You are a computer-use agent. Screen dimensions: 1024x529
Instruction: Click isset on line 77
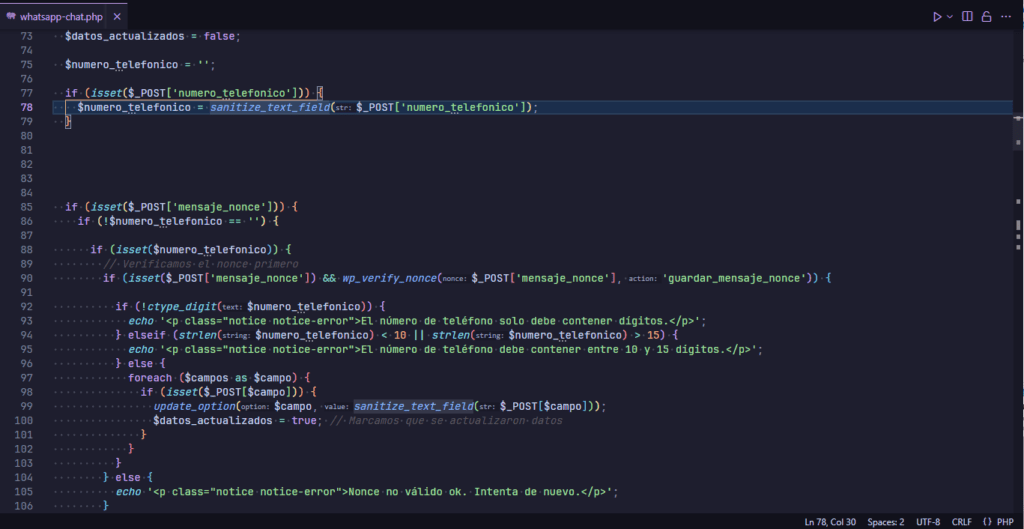(x=106, y=93)
